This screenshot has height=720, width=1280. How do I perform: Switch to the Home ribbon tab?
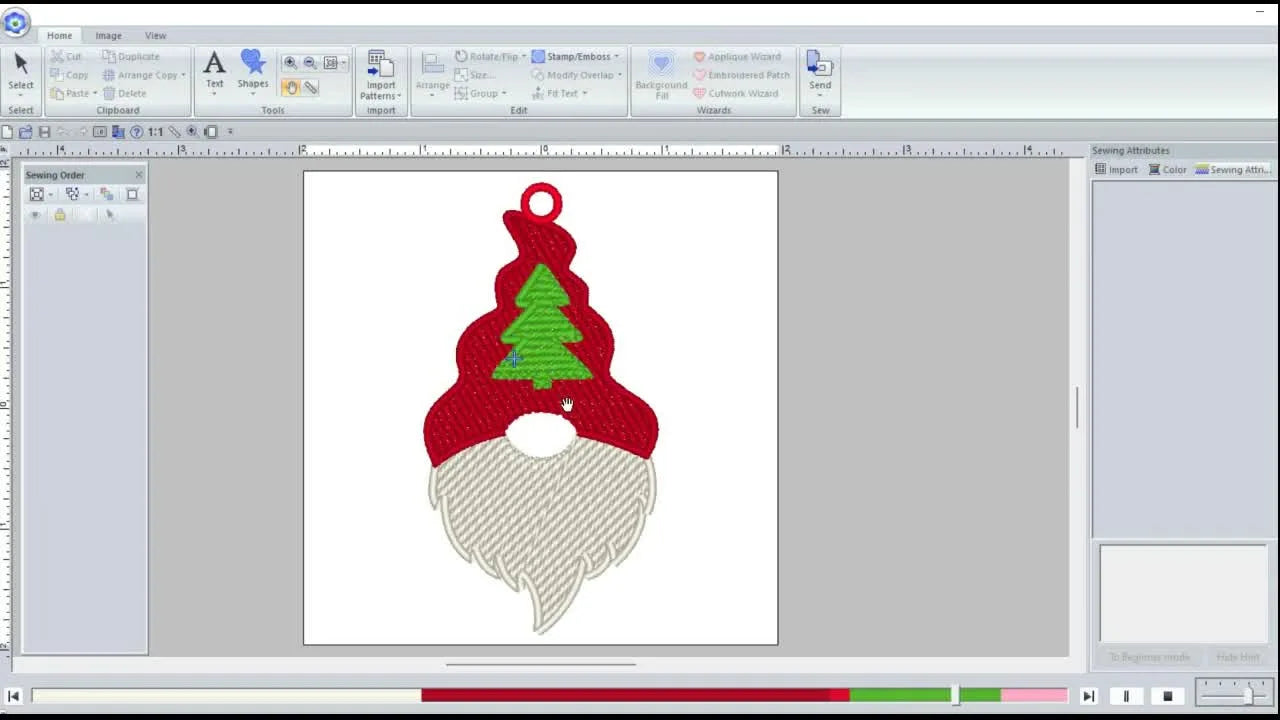point(59,35)
